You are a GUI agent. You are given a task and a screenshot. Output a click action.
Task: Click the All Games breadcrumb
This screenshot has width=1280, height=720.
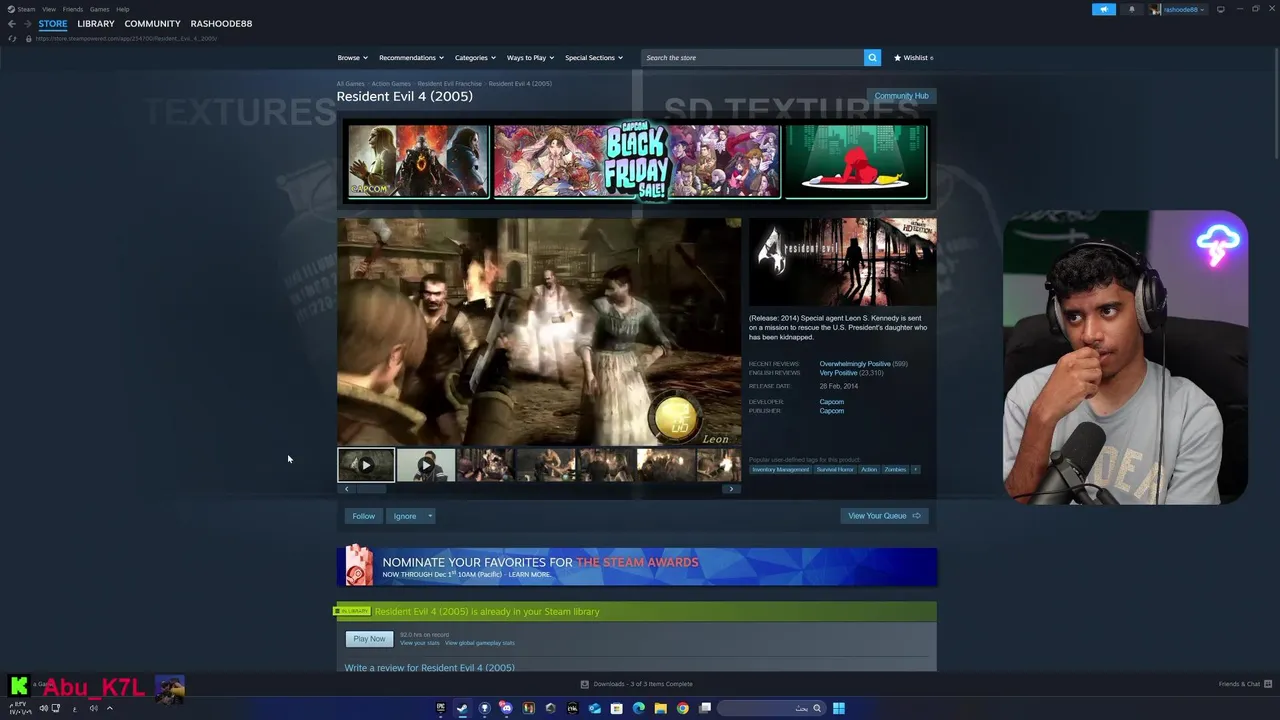[x=350, y=84]
